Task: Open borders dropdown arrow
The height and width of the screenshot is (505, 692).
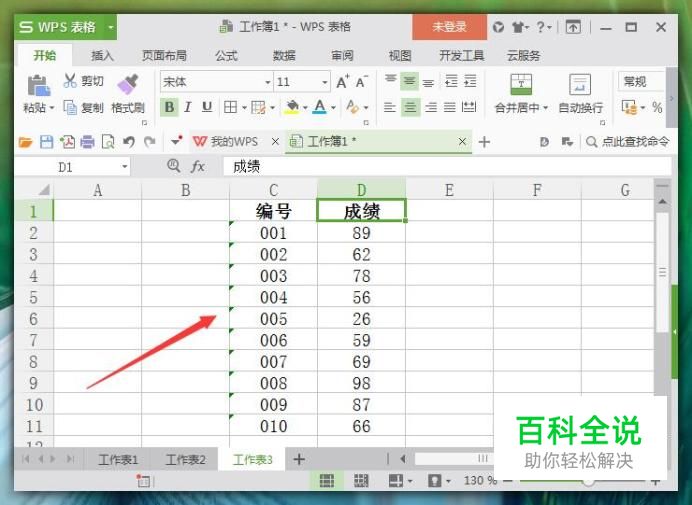Action: click(x=244, y=108)
